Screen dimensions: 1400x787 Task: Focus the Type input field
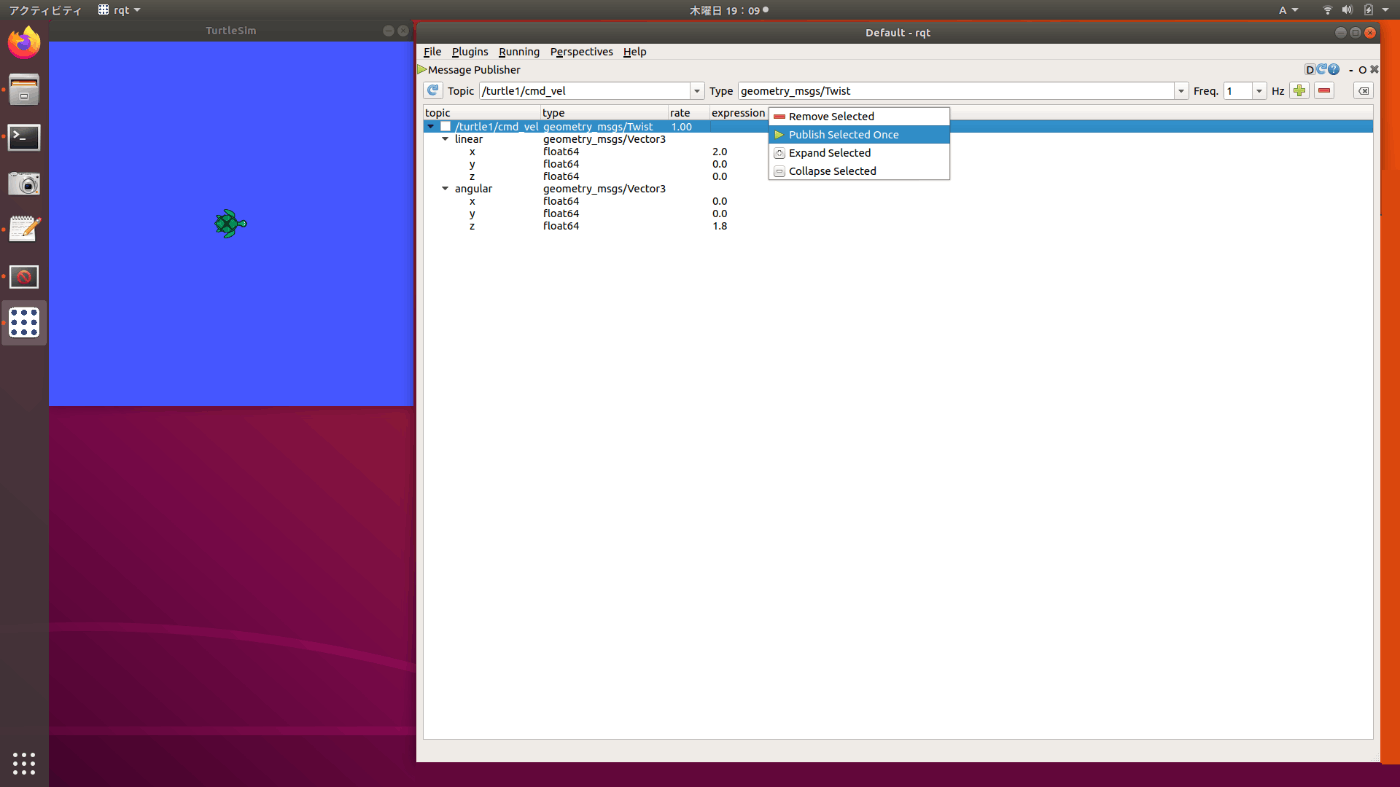[955, 91]
